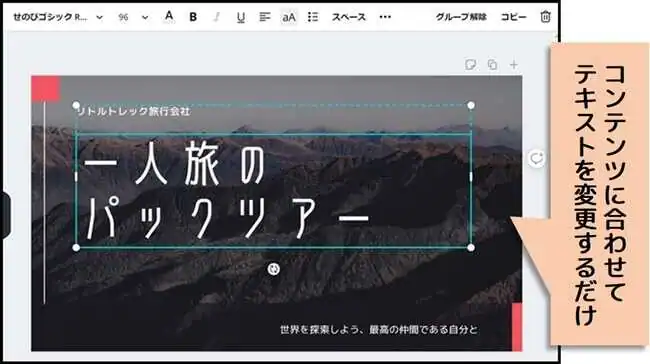Click the コピー copy button
The image size is (650, 364).
(514, 17)
